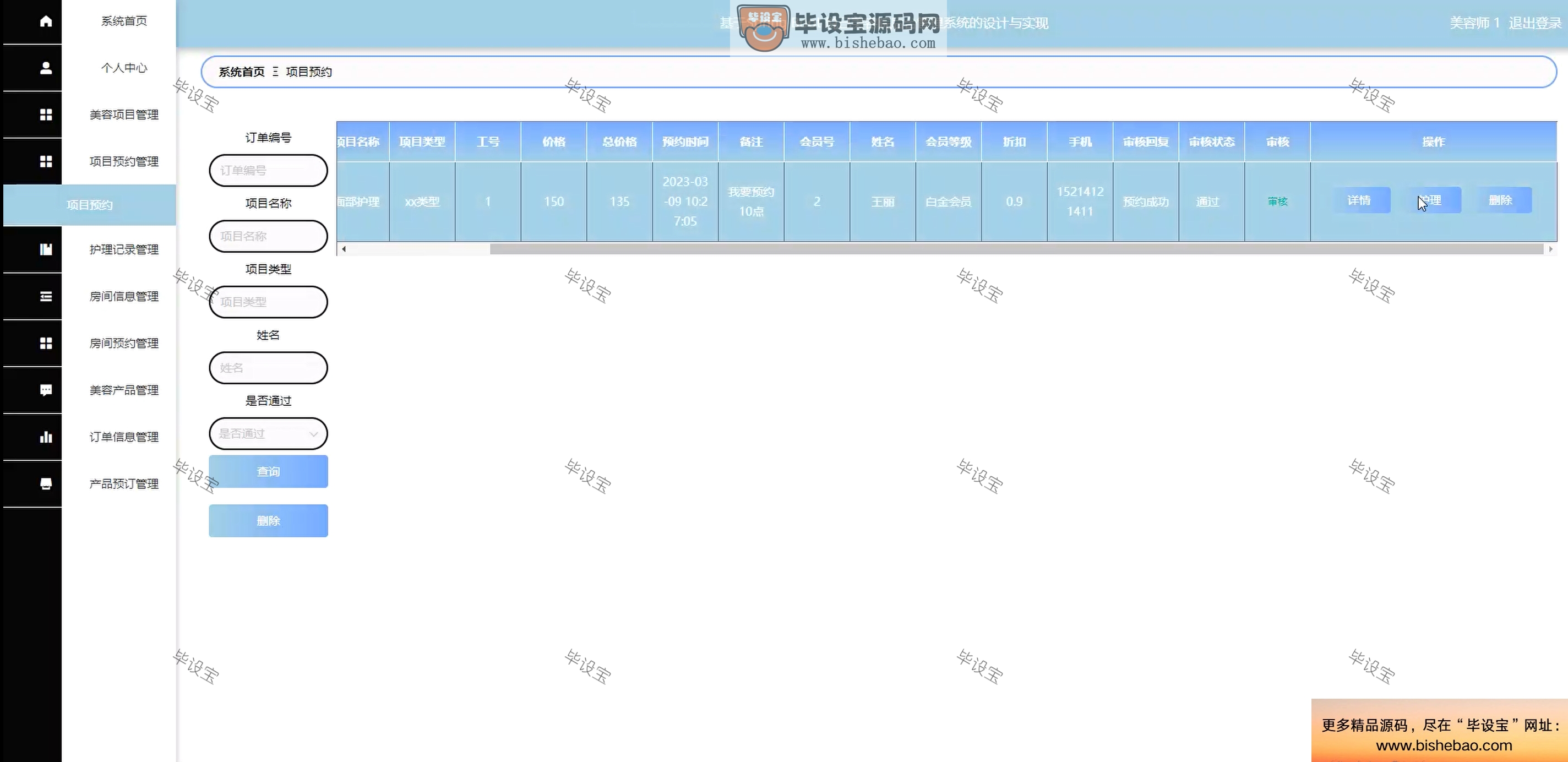Click the scrollbar right arrow
This screenshot has height=762, width=1568.
pos(1551,249)
